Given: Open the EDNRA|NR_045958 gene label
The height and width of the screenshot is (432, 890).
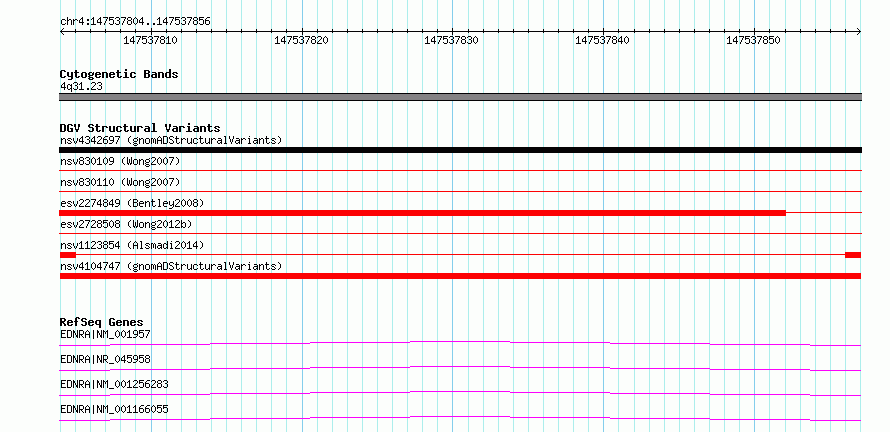Looking at the screenshot, I should (105, 359).
